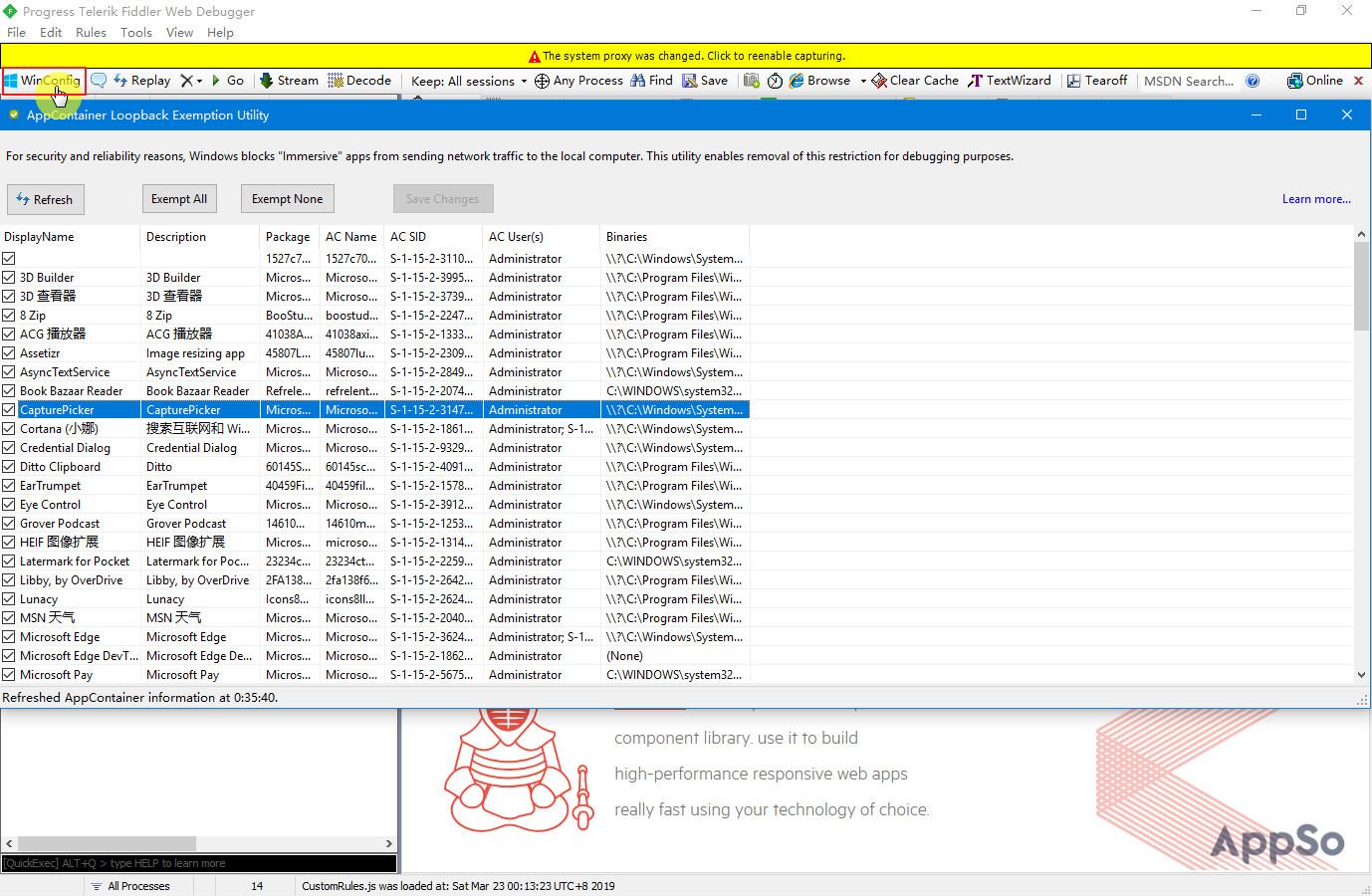Click the Stream toolbar button
This screenshot has height=896, width=1372.
289,81
